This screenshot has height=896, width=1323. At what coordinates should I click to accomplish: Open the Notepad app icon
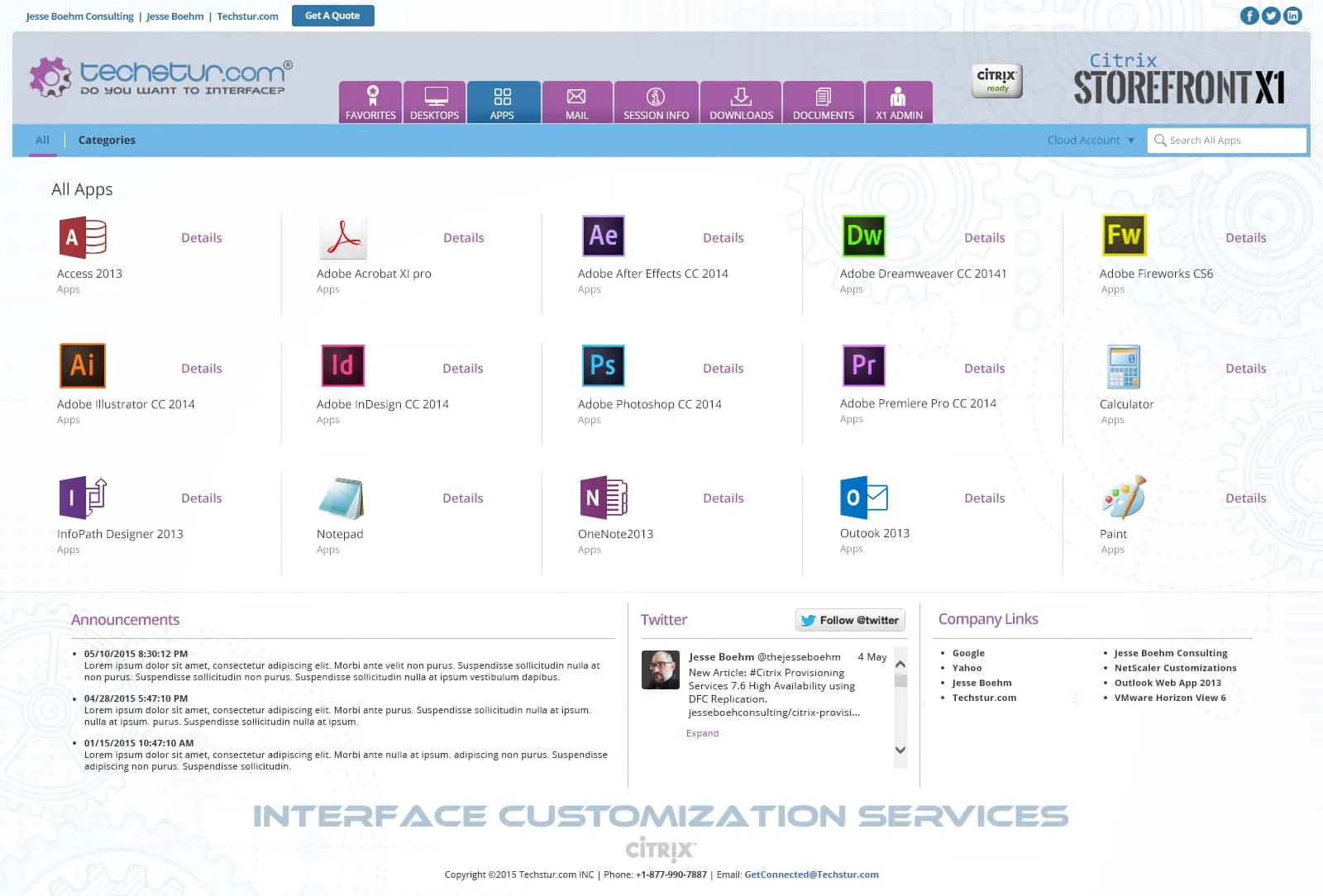tap(341, 498)
